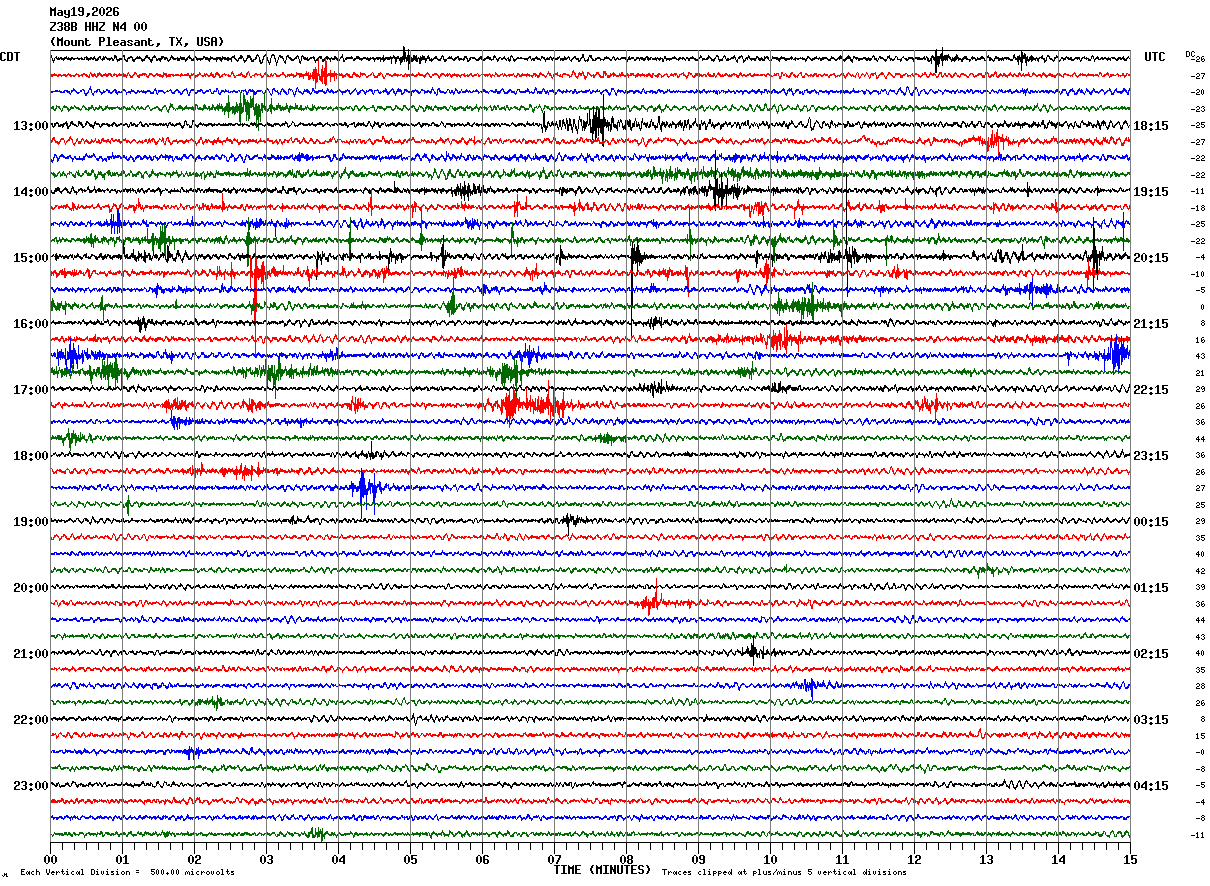
Task: Click the CDT timezone label
Action: (10, 57)
